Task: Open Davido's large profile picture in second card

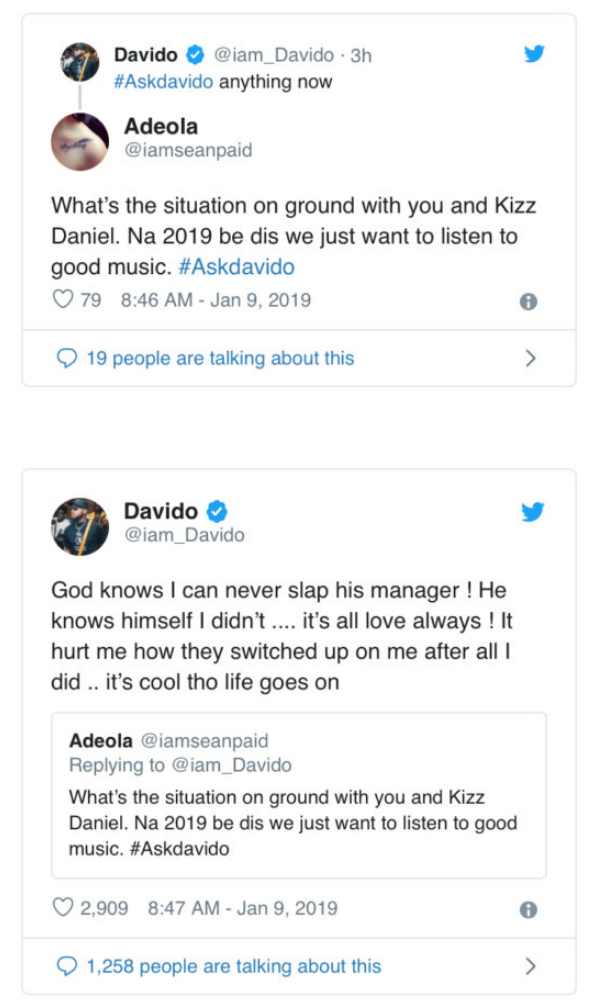Action: coord(80,526)
